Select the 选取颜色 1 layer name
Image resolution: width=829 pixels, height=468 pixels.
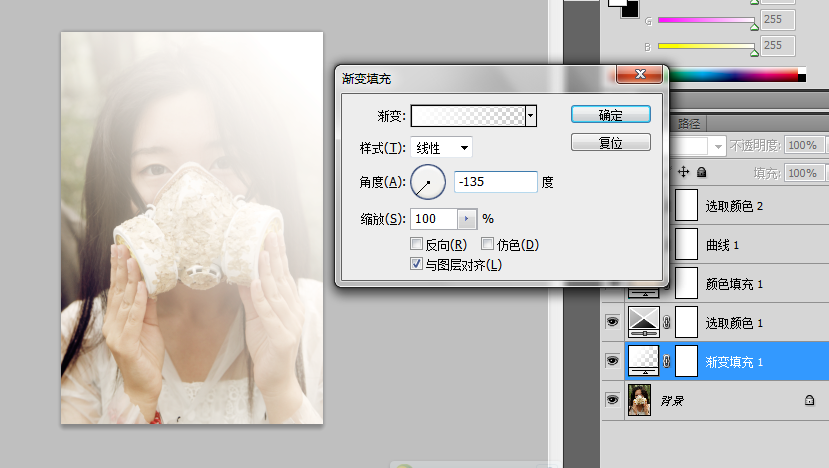pos(734,323)
